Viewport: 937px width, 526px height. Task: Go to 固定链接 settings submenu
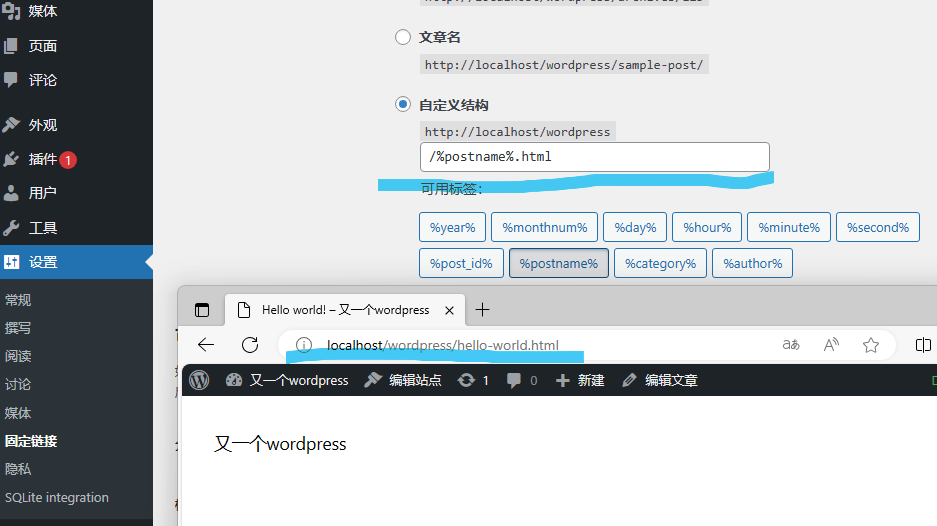point(31,441)
